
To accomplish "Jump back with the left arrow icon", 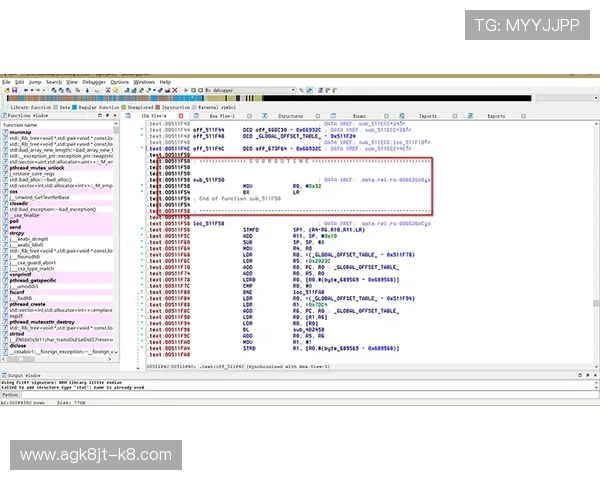I will (x=26, y=90).
